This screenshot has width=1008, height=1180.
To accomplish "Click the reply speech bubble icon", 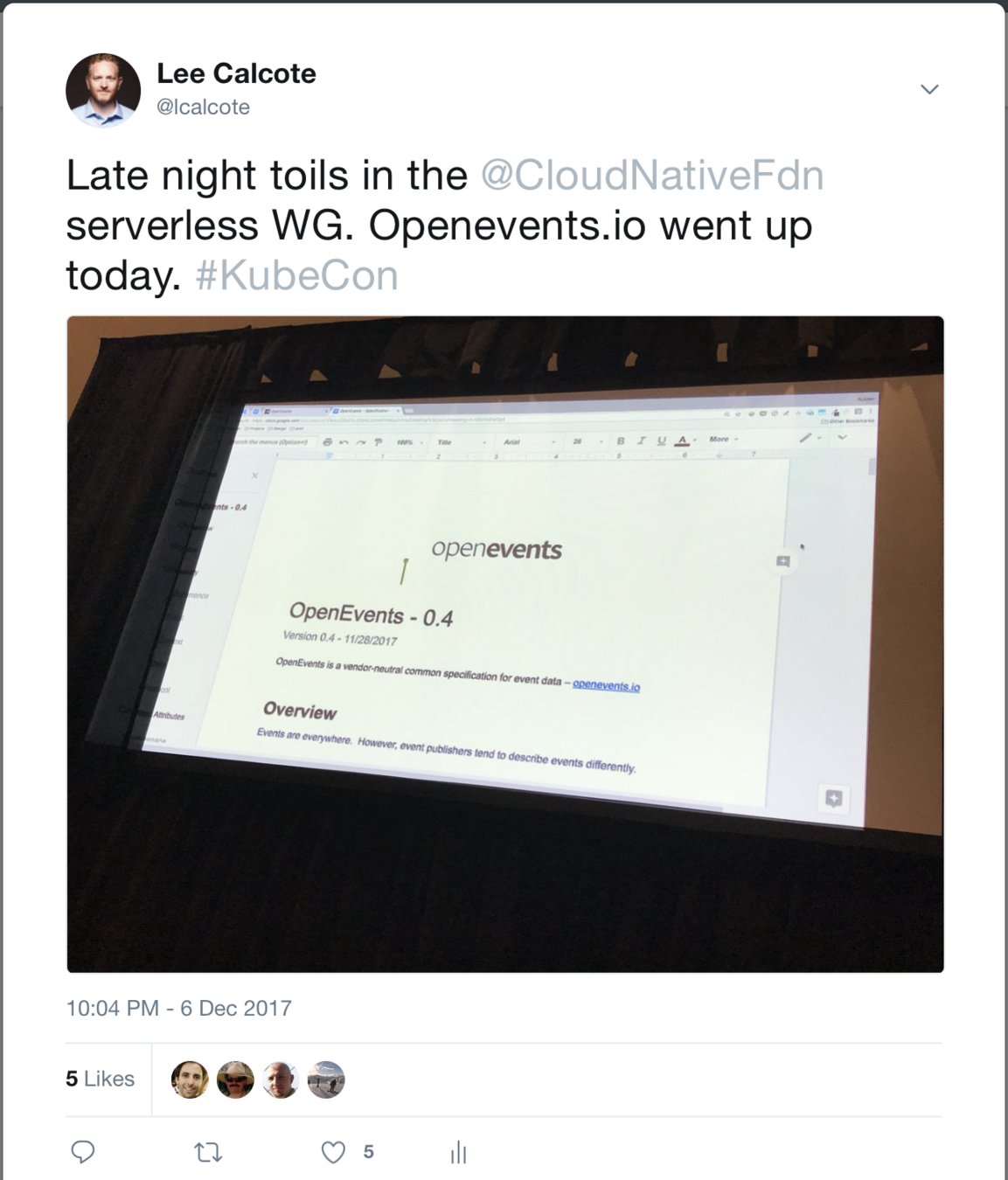I will (83, 1152).
